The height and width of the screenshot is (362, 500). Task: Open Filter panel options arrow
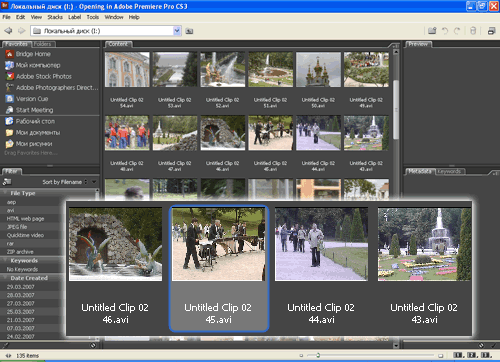tap(94, 182)
